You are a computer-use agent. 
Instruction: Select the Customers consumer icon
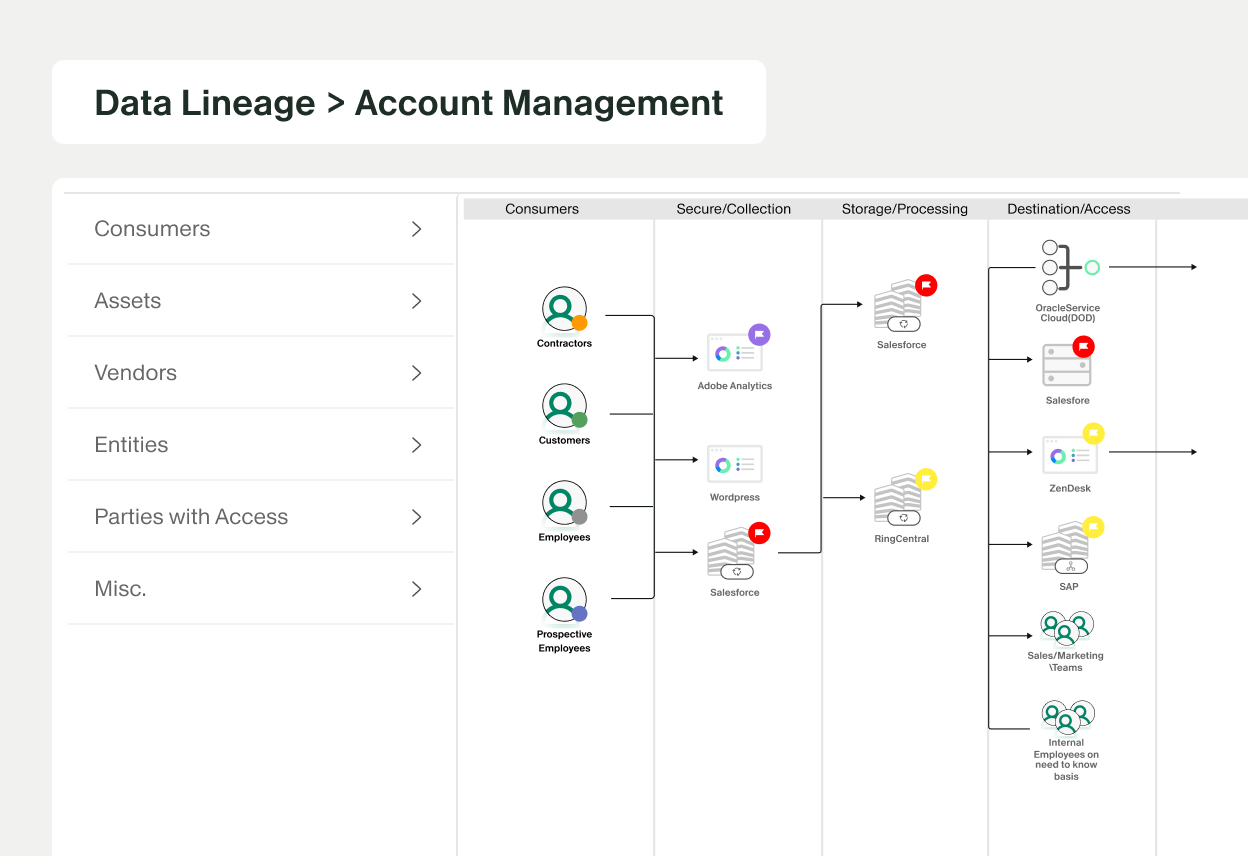coord(564,406)
